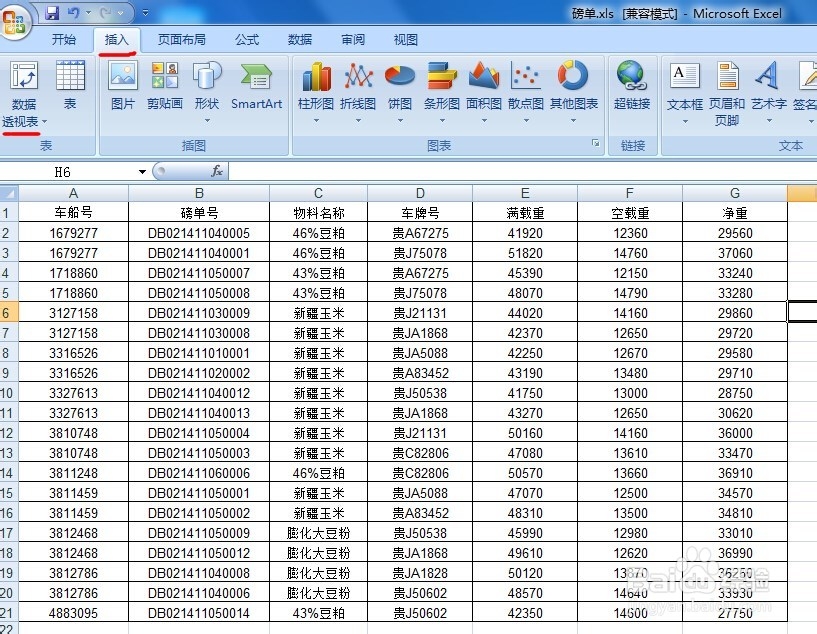Open the Office button menu
Viewport: 817px width, 634px height.
(x=15, y=20)
